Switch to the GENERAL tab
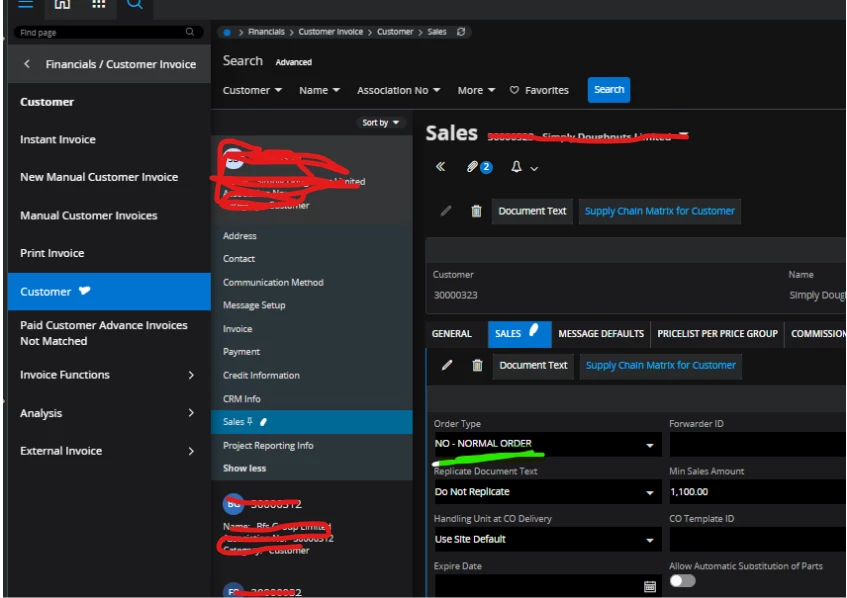Screen dimensions: 847x598 [452, 334]
